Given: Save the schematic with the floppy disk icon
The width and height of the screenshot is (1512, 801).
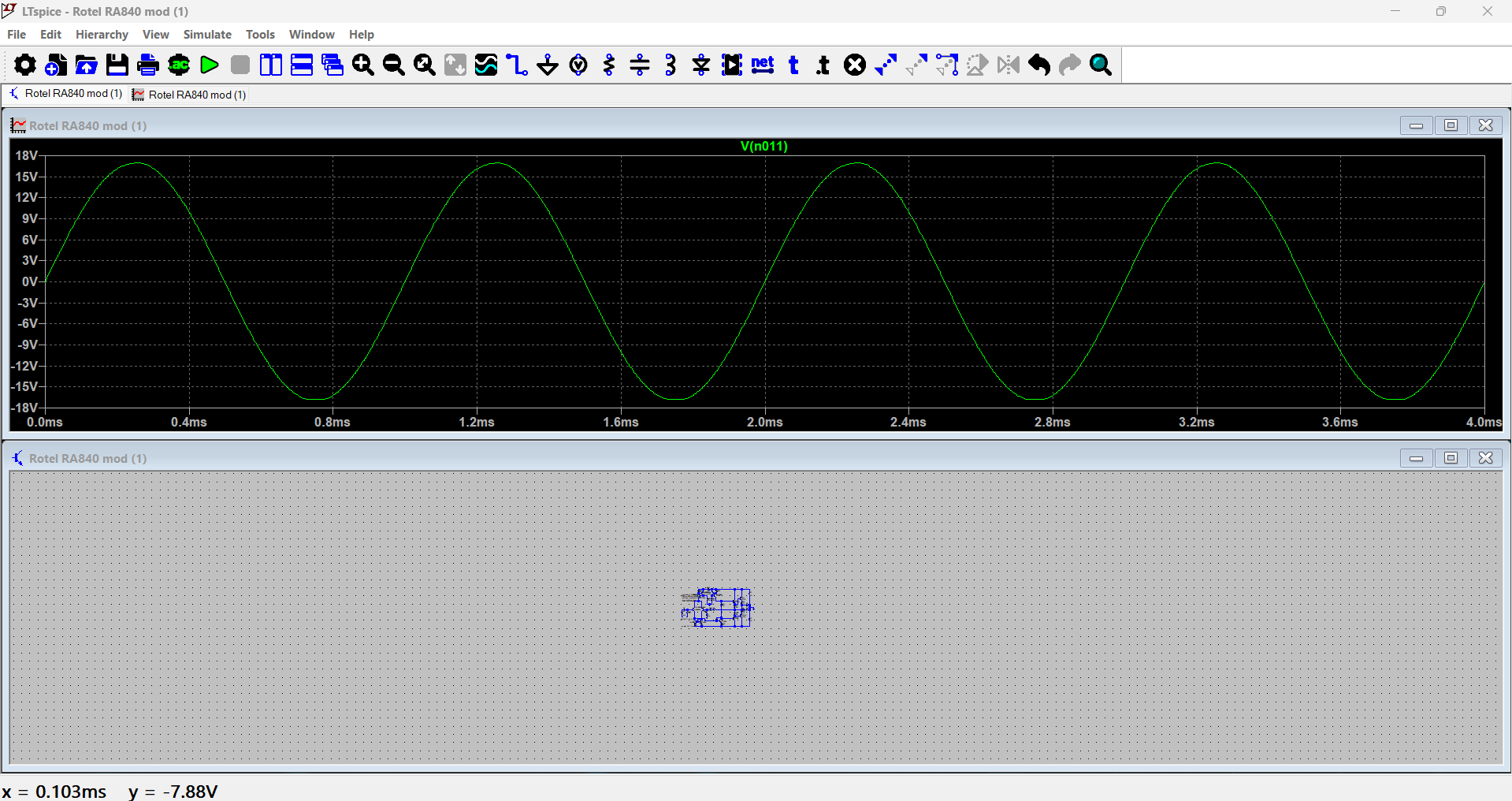Looking at the screenshot, I should (x=117, y=65).
